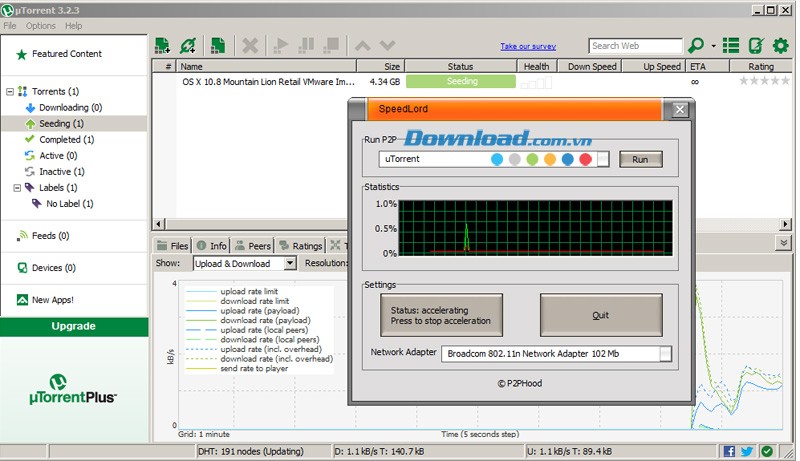The height and width of the screenshot is (461, 800).
Task: Collapse the Torrents tree node
Action: pyautogui.click(x=10, y=92)
